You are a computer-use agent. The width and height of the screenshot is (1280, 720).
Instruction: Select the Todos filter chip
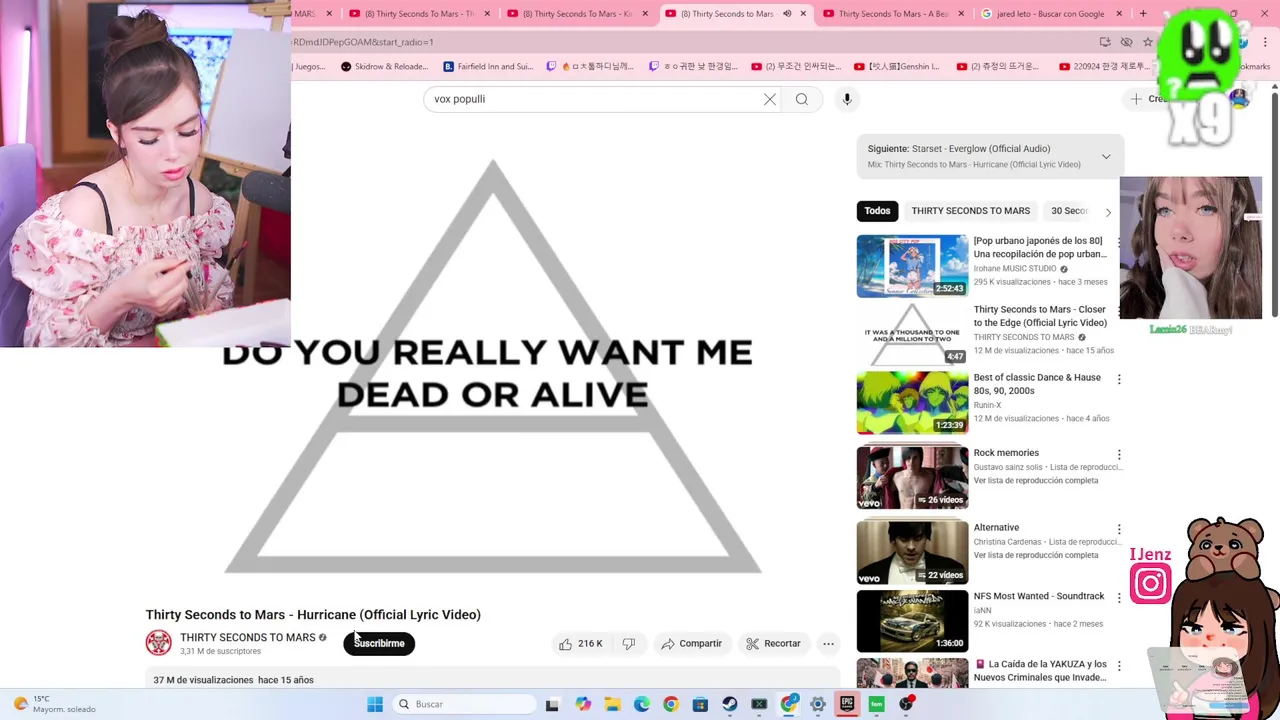pos(877,211)
